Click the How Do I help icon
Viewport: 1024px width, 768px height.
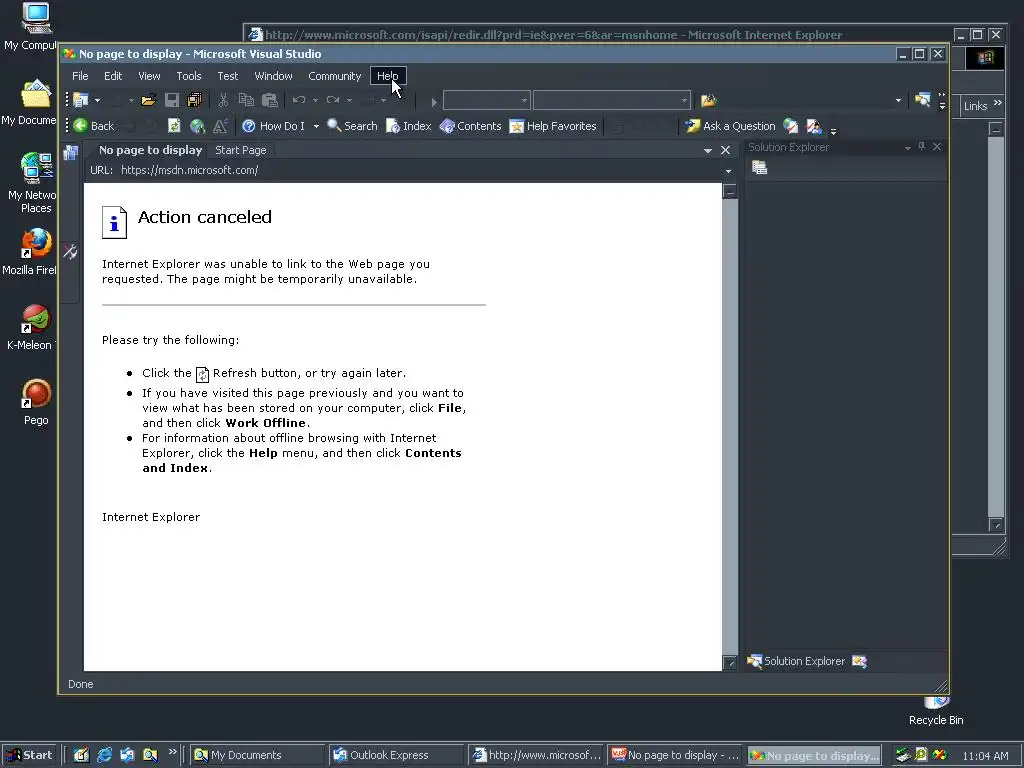(248, 126)
